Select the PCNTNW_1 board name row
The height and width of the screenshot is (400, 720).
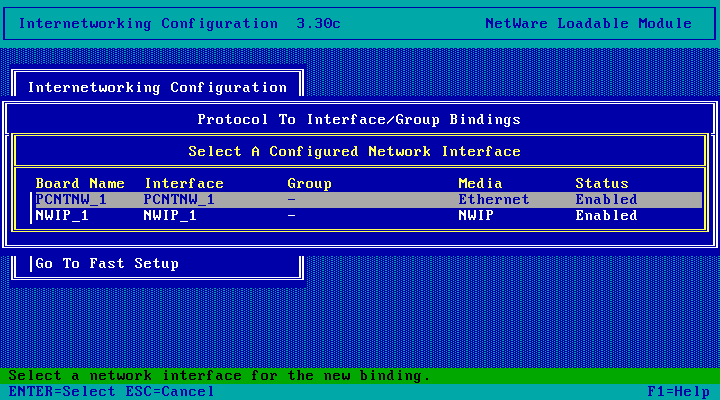coord(71,200)
